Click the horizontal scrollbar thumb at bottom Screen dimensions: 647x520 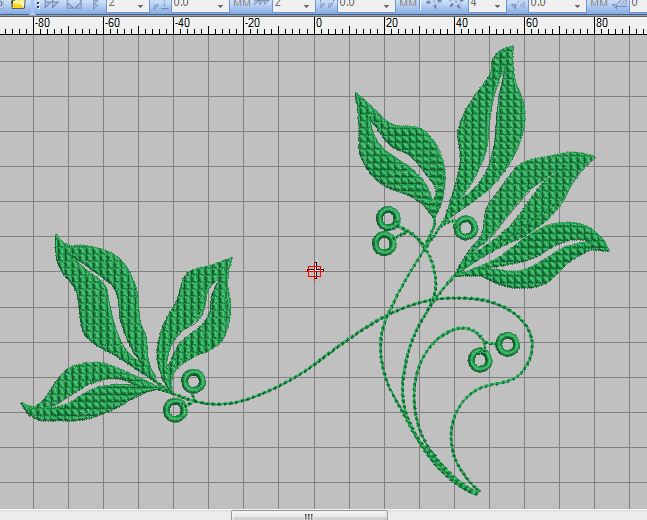[x=309, y=515]
